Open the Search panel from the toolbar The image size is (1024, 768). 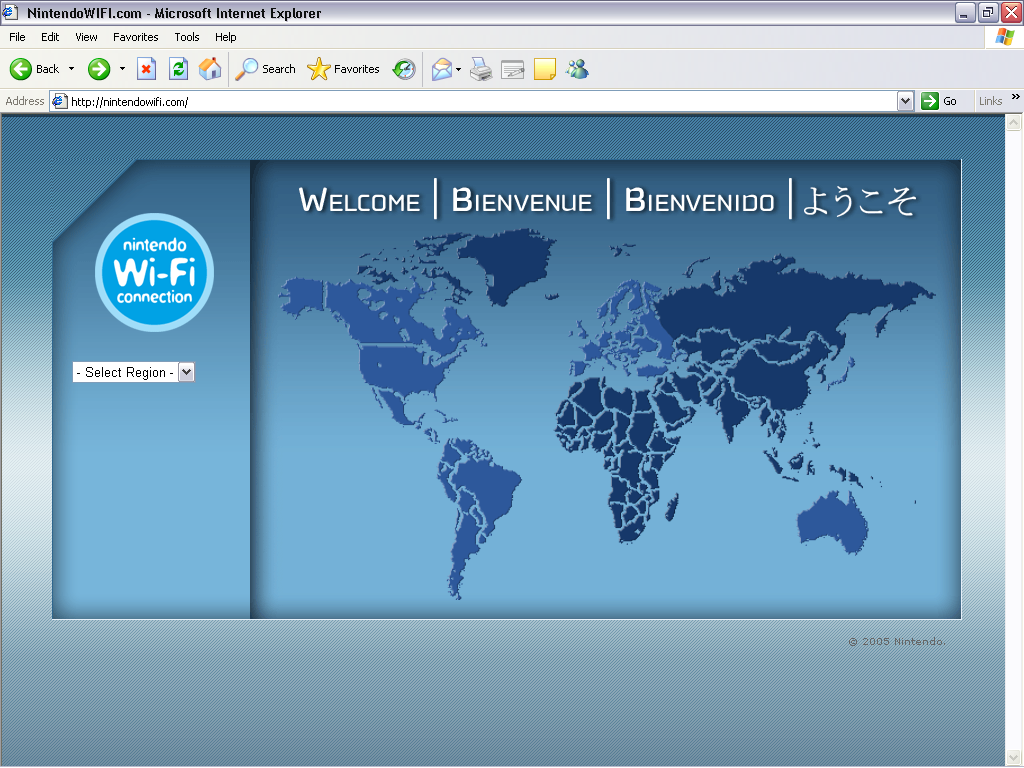(x=265, y=69)
